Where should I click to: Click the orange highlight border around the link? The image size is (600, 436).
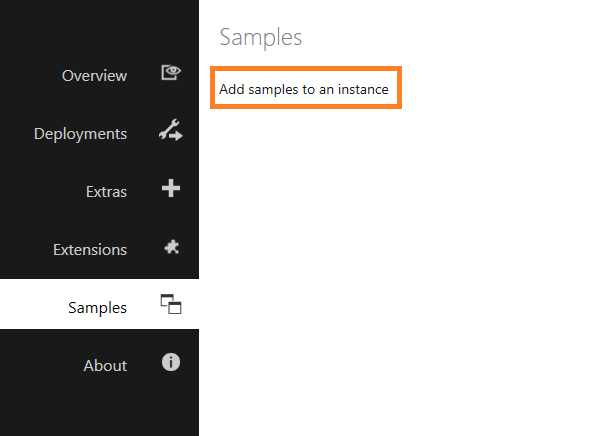306,69
